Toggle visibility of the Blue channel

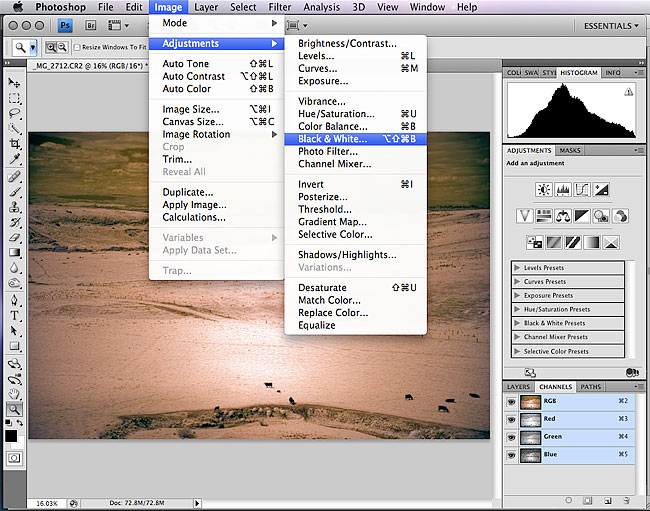coord(512,455)
